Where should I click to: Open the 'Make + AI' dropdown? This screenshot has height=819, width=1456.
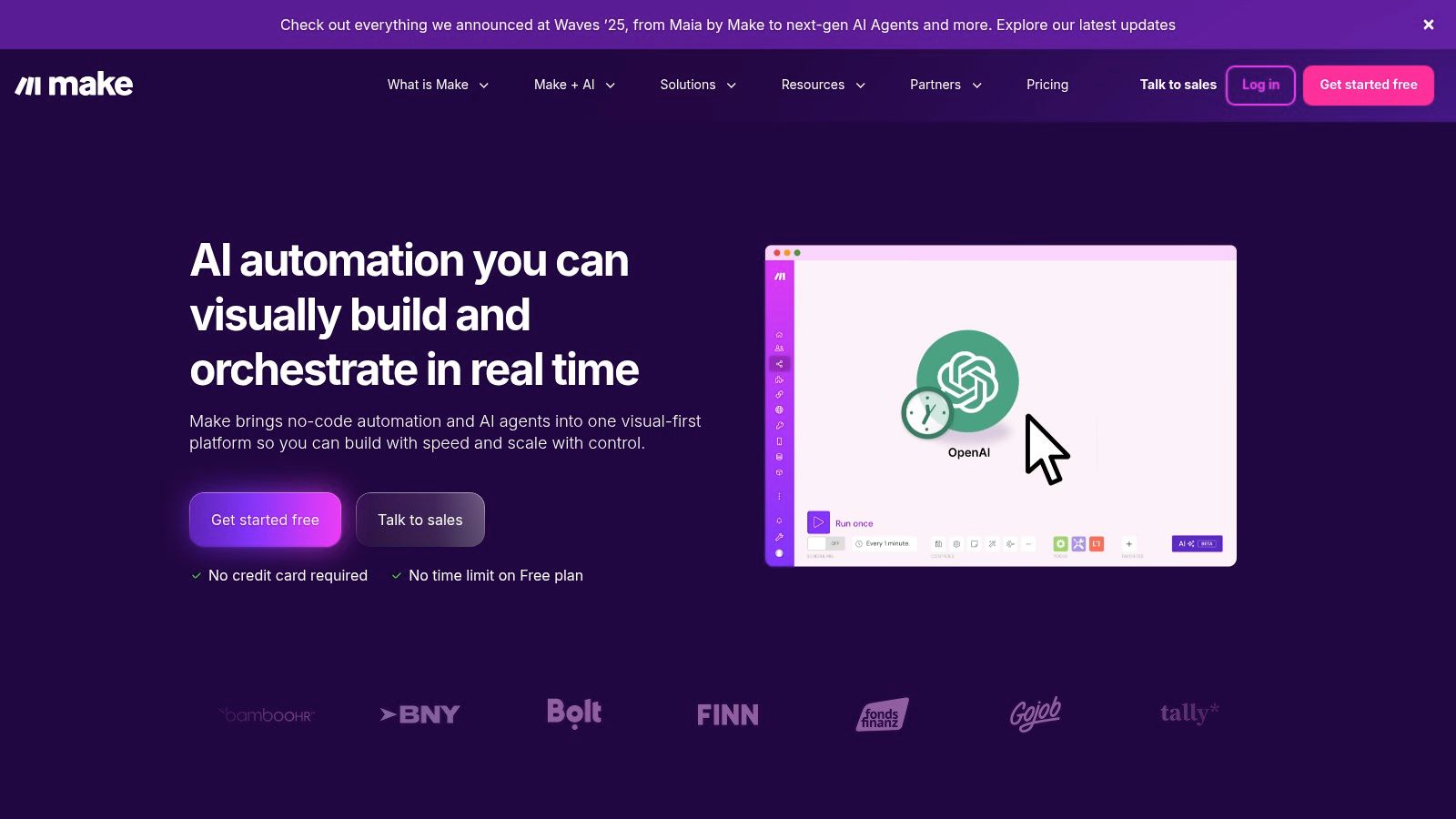tap(572, 85)
